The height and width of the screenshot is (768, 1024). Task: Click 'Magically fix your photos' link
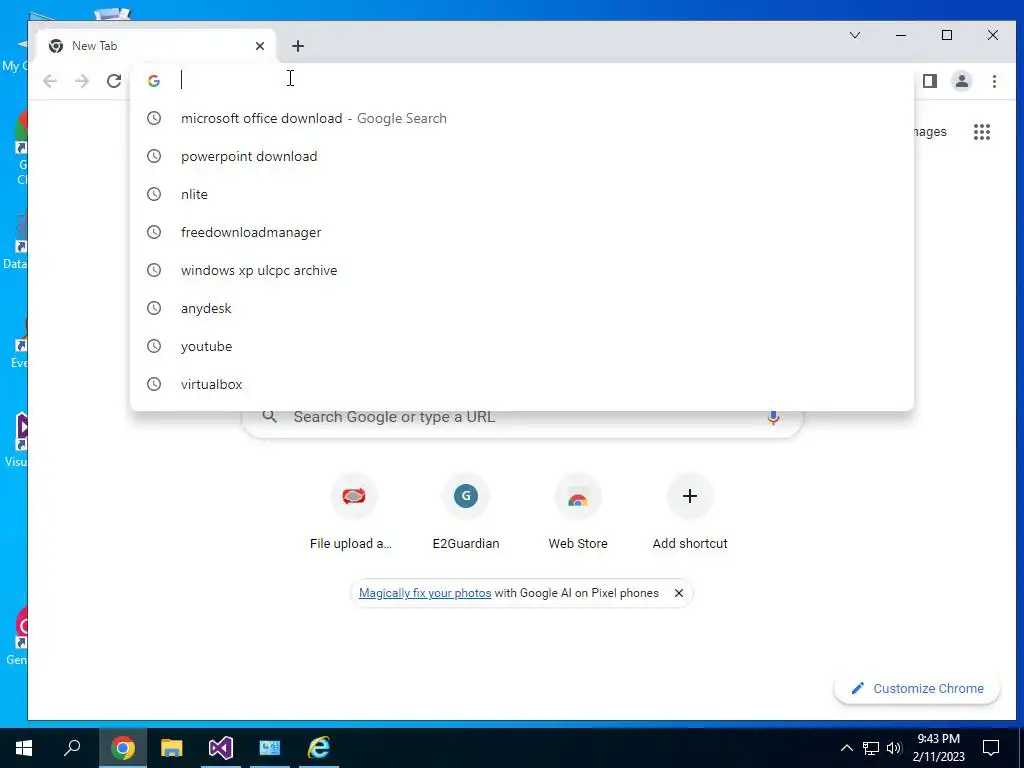tap(424, 593)
